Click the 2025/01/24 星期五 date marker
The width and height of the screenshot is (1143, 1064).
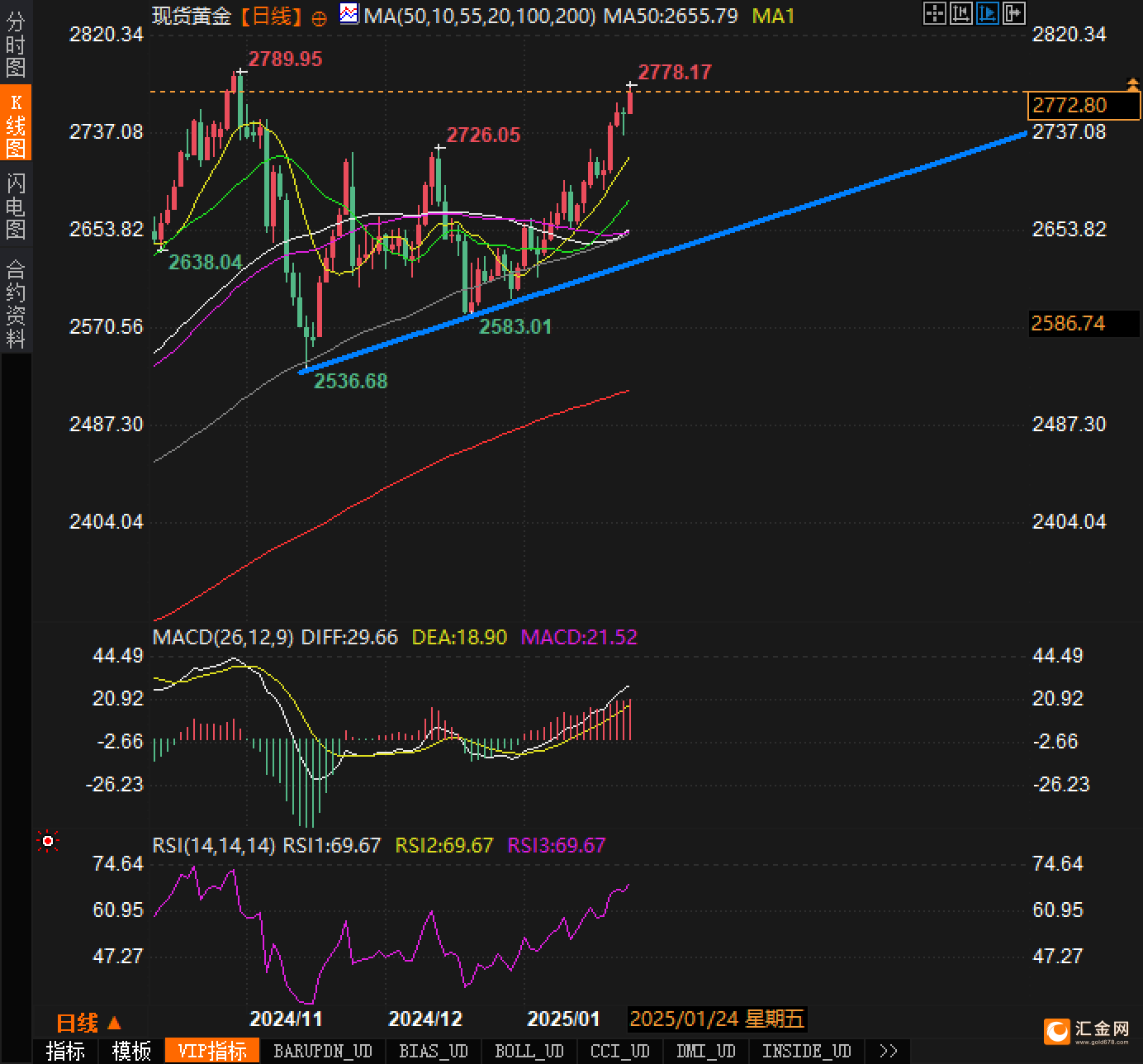[x=717, y=1019]
